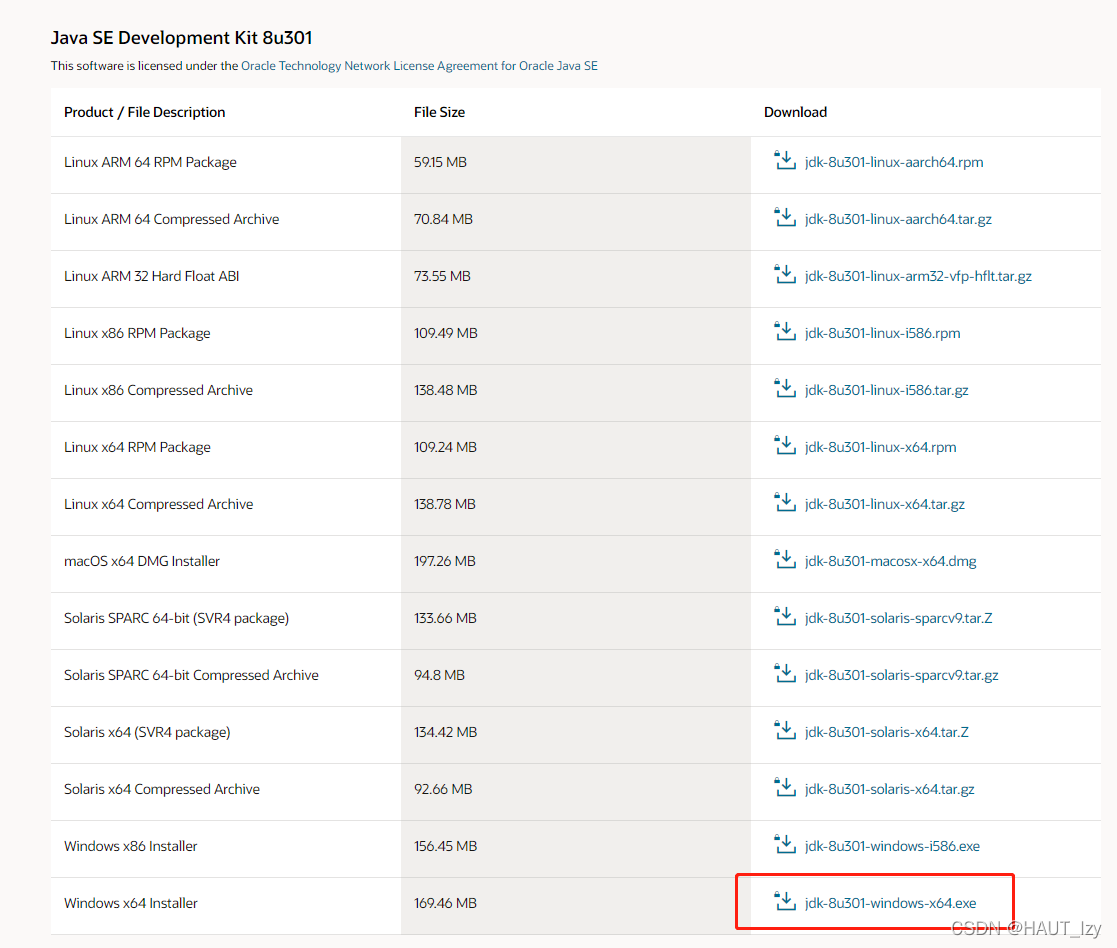Select Solaris SPARC 64-bit Compressed Archive text

pyautogui.click(x=192, y=675)
